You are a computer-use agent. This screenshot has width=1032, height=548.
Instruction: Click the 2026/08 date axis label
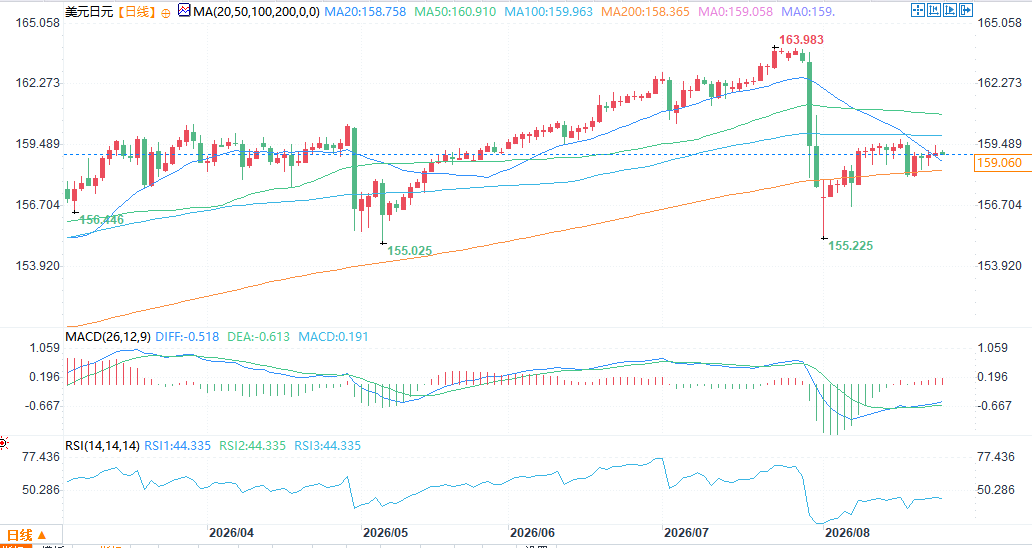(847, 532)
